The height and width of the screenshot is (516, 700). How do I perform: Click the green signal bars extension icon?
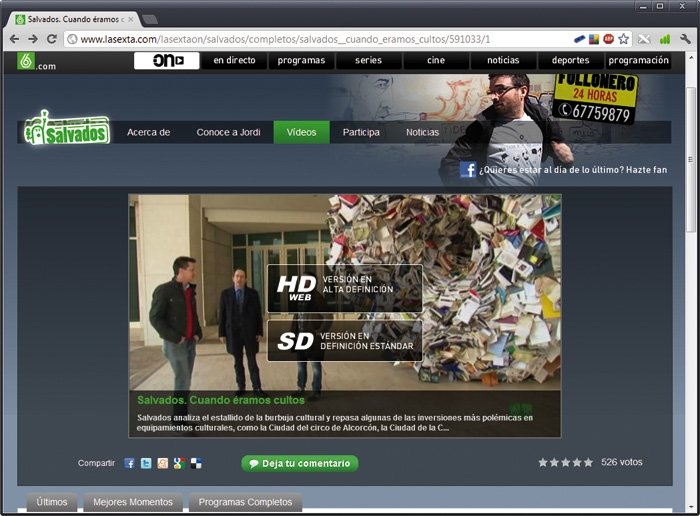click(665, 39)
